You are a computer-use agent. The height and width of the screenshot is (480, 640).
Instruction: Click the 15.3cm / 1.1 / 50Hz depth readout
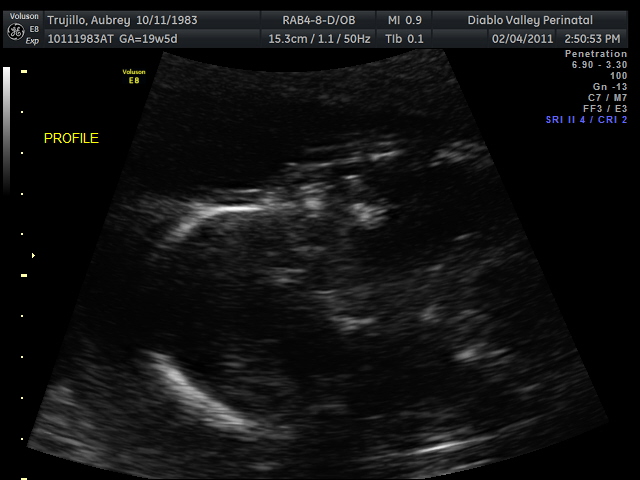317,38
